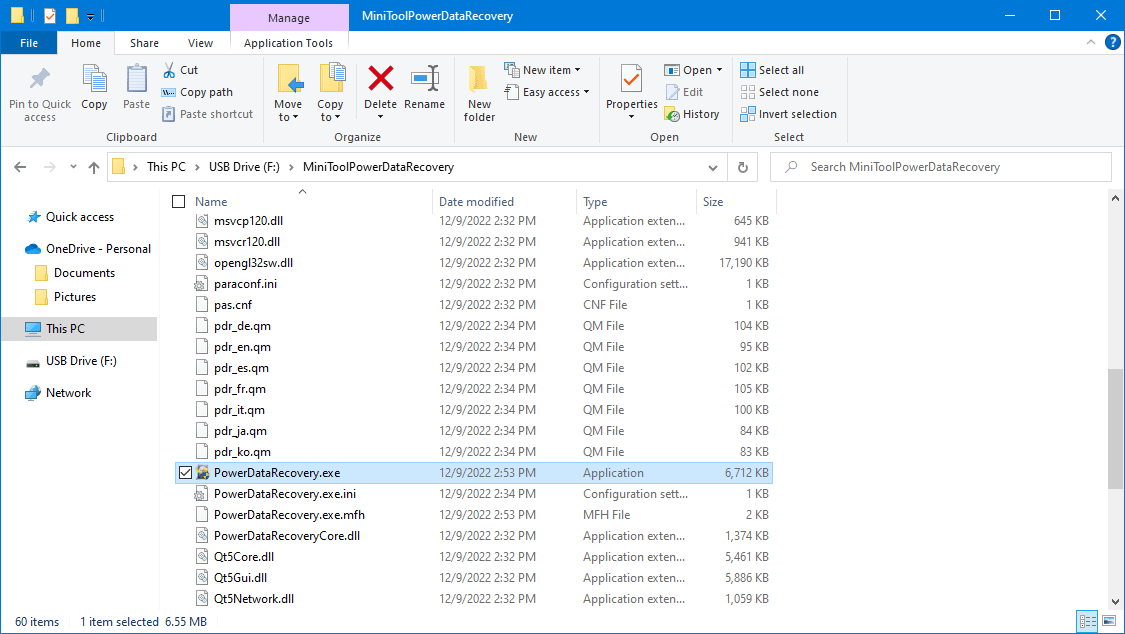Collapse the ribbon with the chevron
The width and height of the screenshot is (1125, 634).
(1091, 42)
